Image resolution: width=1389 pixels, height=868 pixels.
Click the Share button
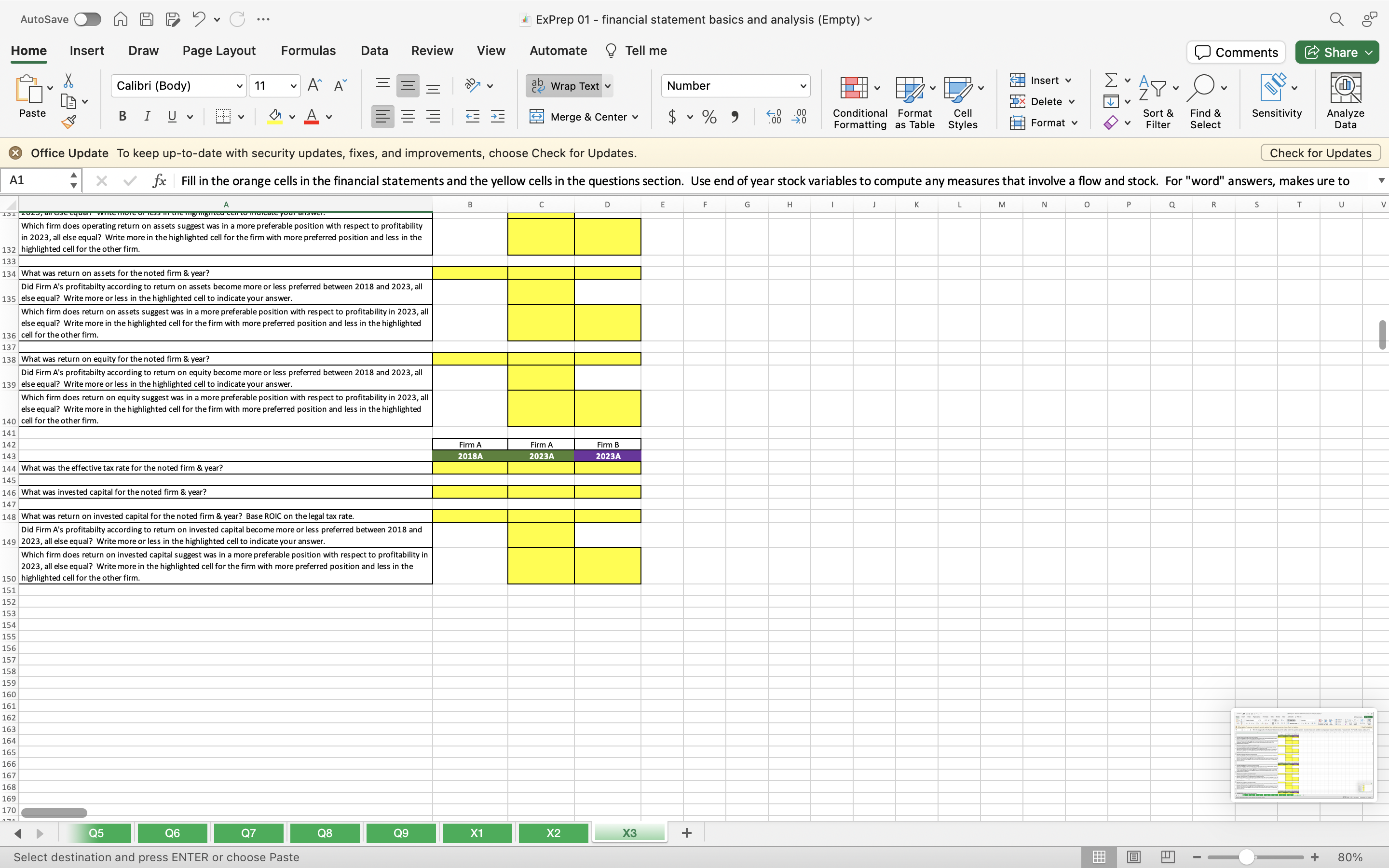click(x=1336, y=52)
